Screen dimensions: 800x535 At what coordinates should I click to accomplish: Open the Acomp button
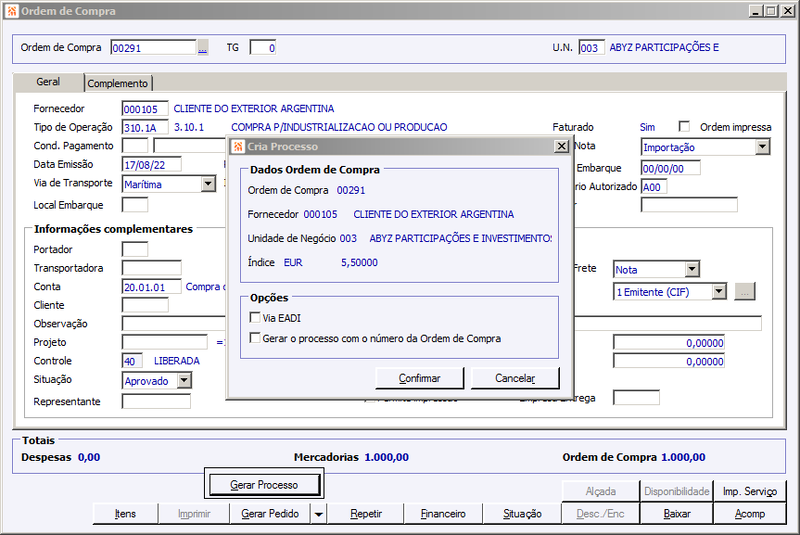point(749,514)
